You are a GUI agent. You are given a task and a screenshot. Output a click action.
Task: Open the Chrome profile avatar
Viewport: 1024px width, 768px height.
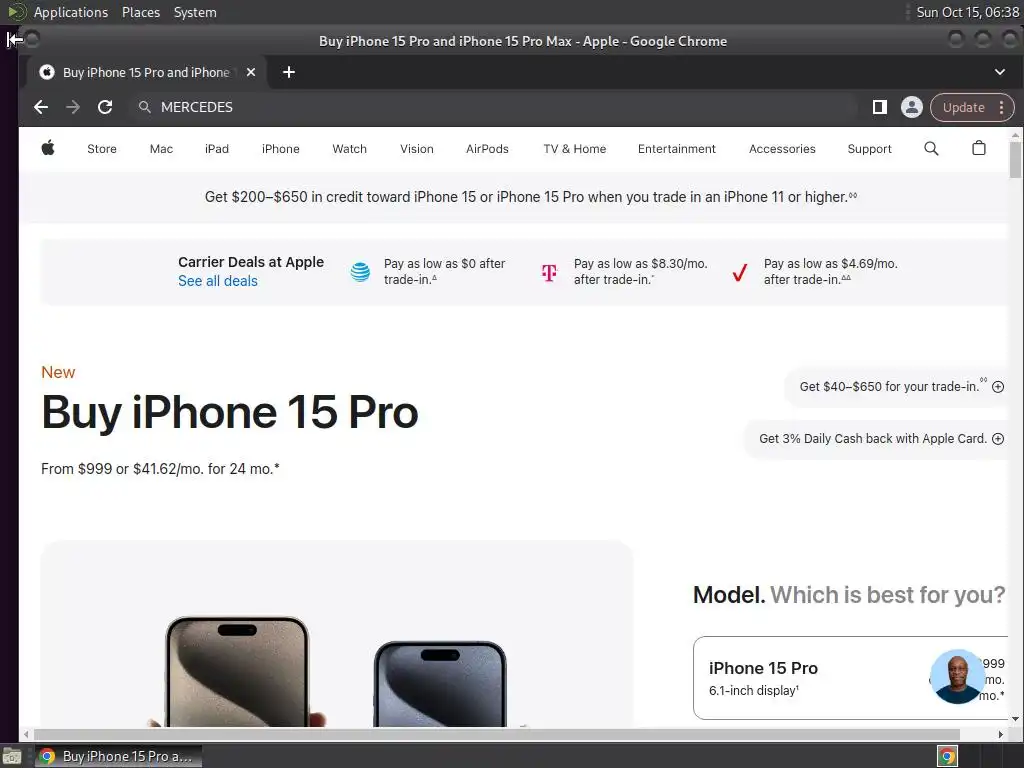pos(912,107)
